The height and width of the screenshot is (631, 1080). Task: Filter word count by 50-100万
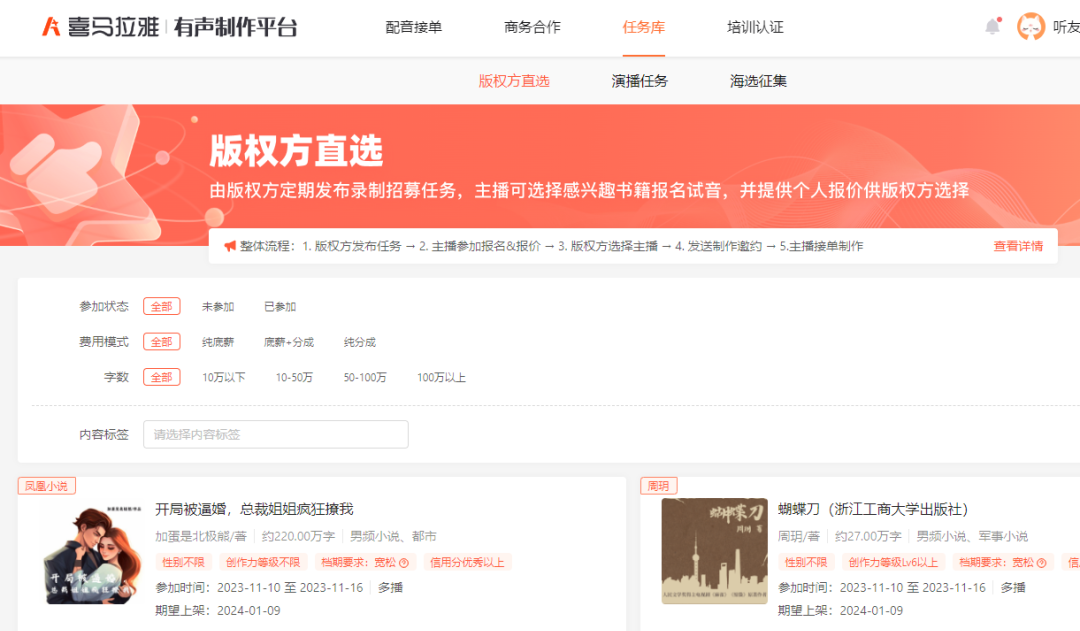pyautogui.click(x=365, y=377)
